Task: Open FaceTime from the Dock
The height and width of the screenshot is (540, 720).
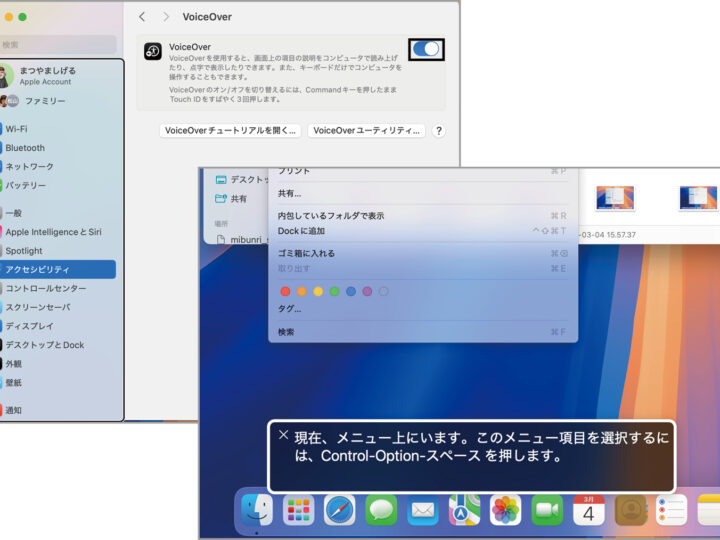Action: pyautogui.click(x=547, y=510)
